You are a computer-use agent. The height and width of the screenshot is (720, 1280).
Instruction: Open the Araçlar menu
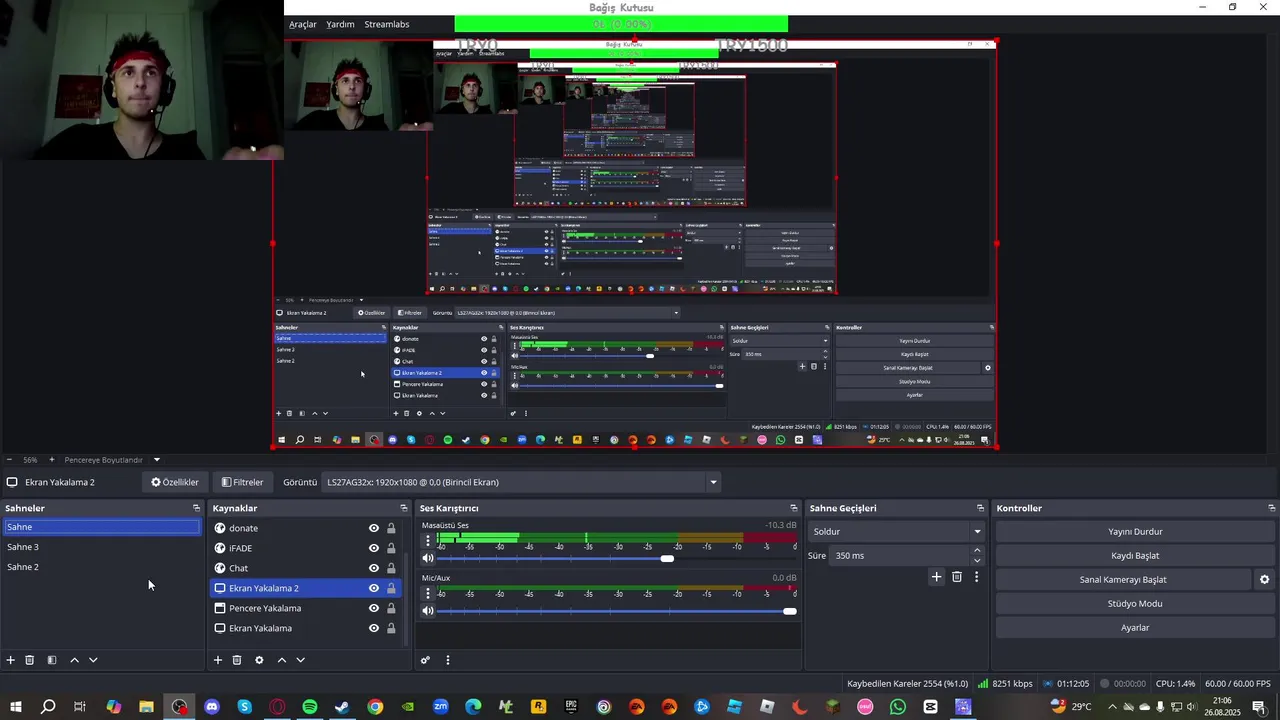[303, 24]
